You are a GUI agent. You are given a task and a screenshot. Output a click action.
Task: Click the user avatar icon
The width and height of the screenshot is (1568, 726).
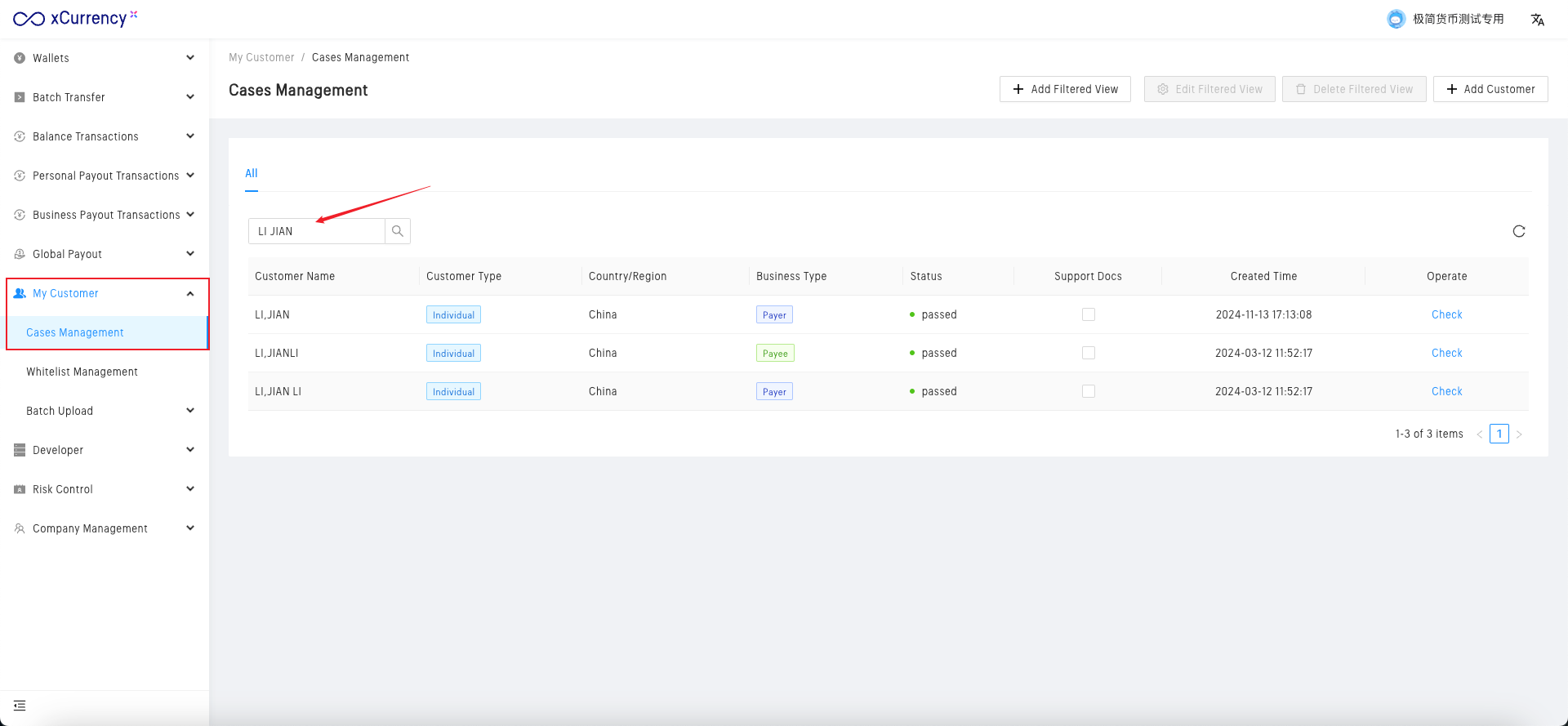pos(1396,19)
